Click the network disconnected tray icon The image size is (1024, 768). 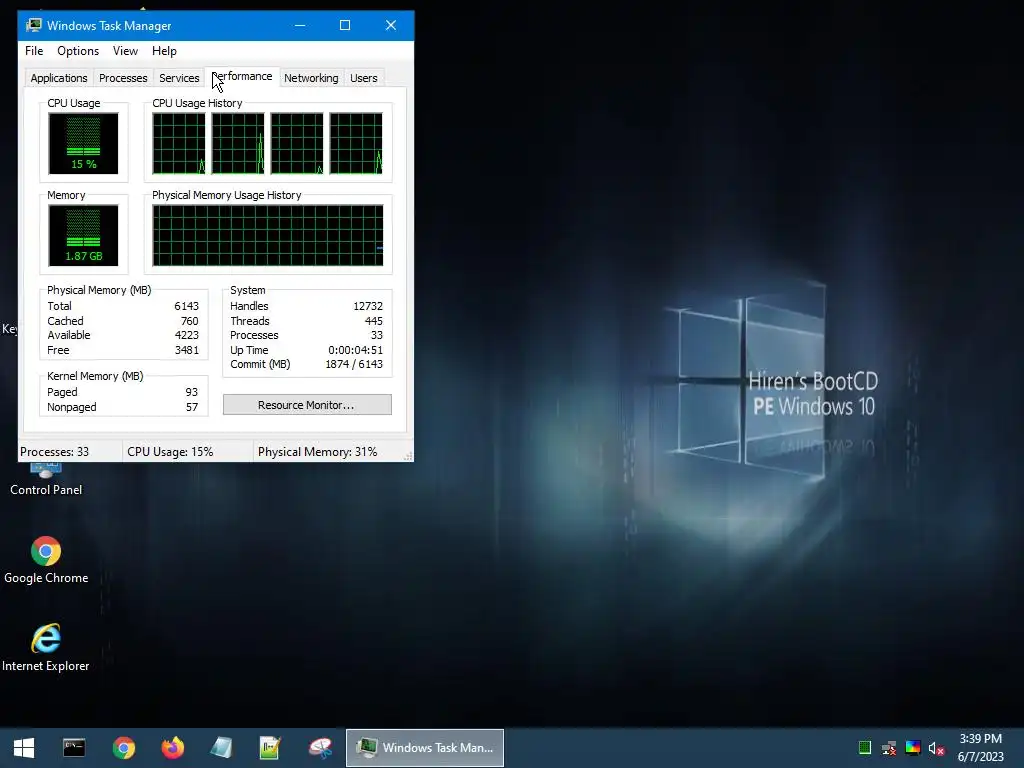[x=889, y=748]
